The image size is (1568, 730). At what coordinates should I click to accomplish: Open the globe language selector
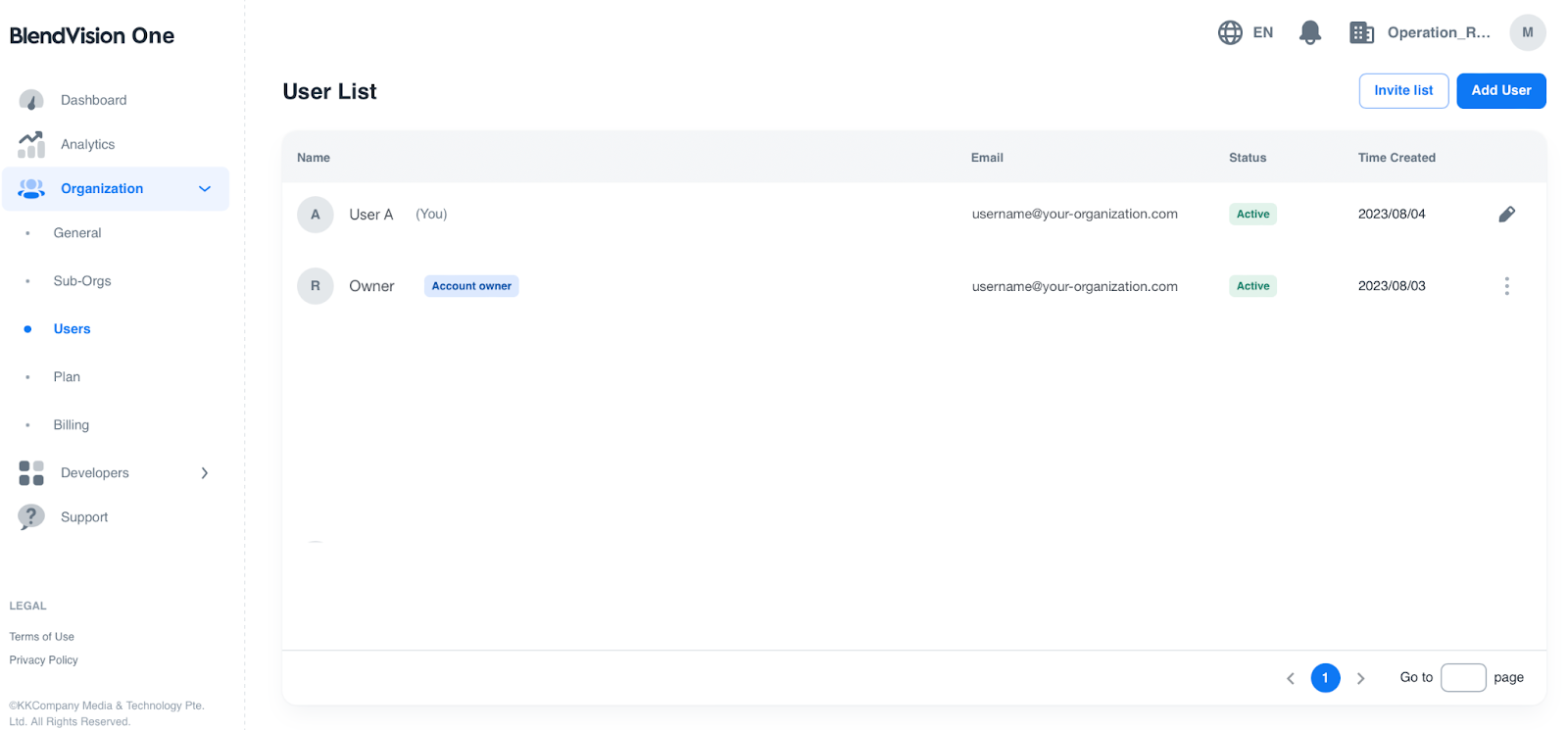[1231, 32]
